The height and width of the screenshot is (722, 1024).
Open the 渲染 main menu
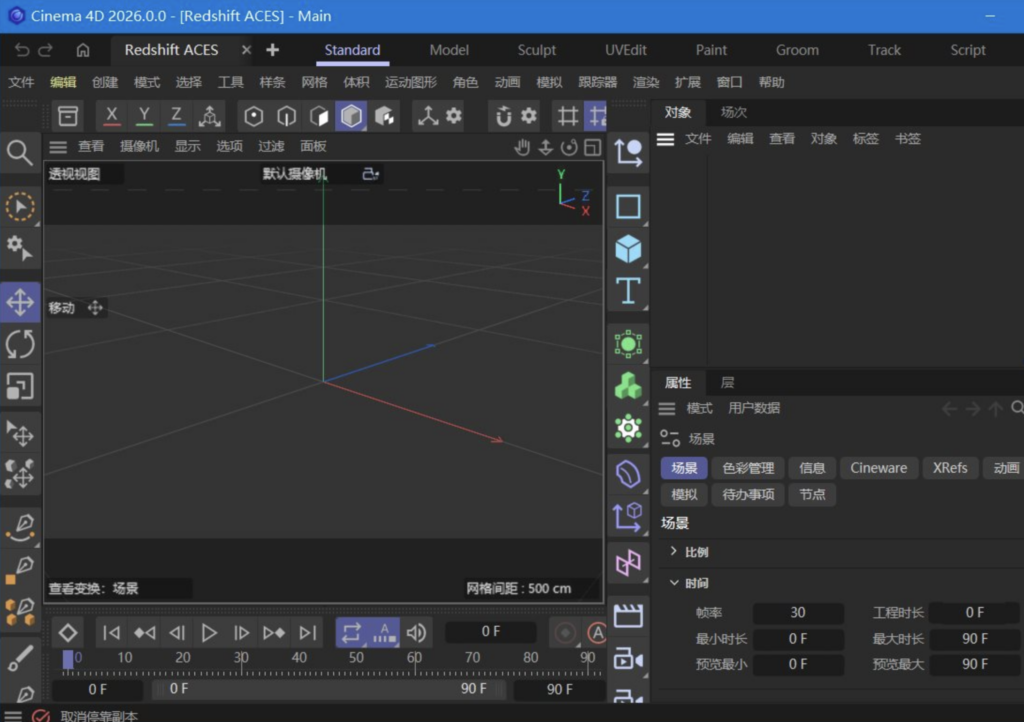[x=646, y=82]
